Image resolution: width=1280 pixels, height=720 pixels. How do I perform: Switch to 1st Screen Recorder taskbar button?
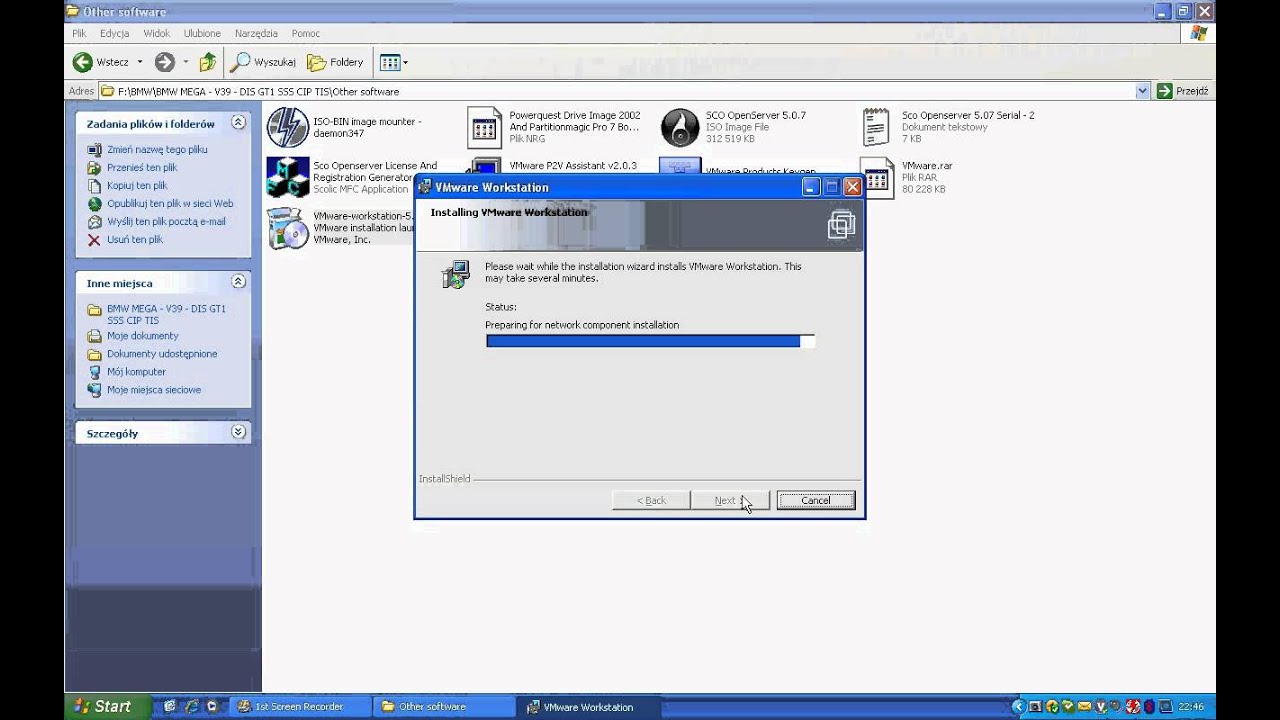(299, 706)
